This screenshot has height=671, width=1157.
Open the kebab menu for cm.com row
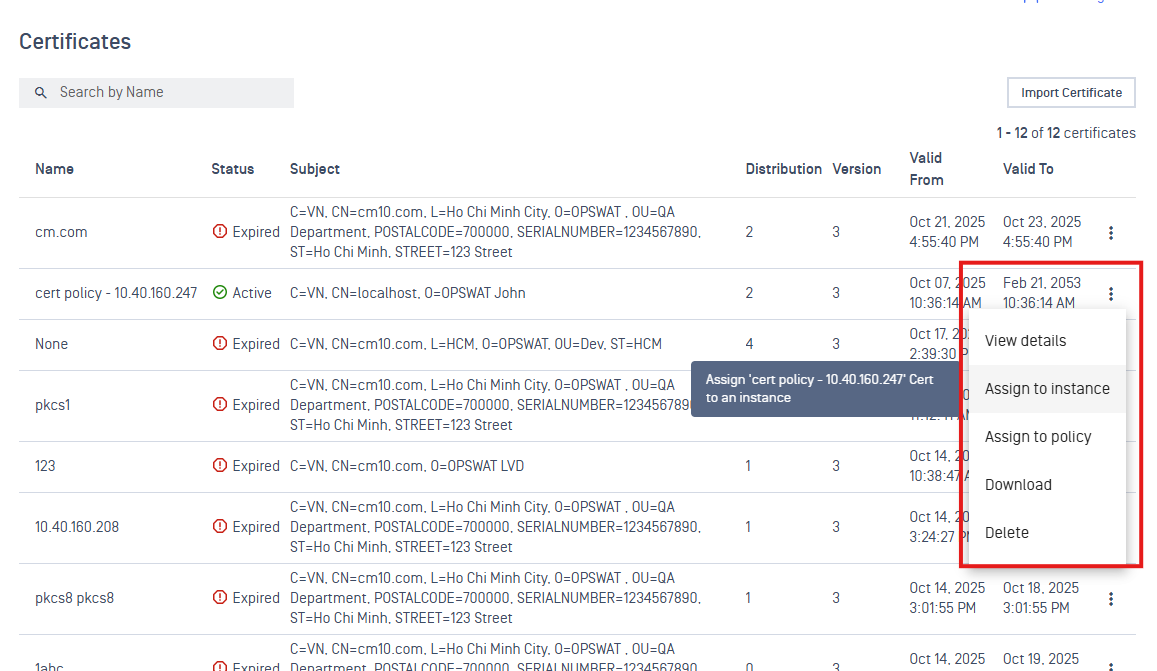[x=1110, y=233]
